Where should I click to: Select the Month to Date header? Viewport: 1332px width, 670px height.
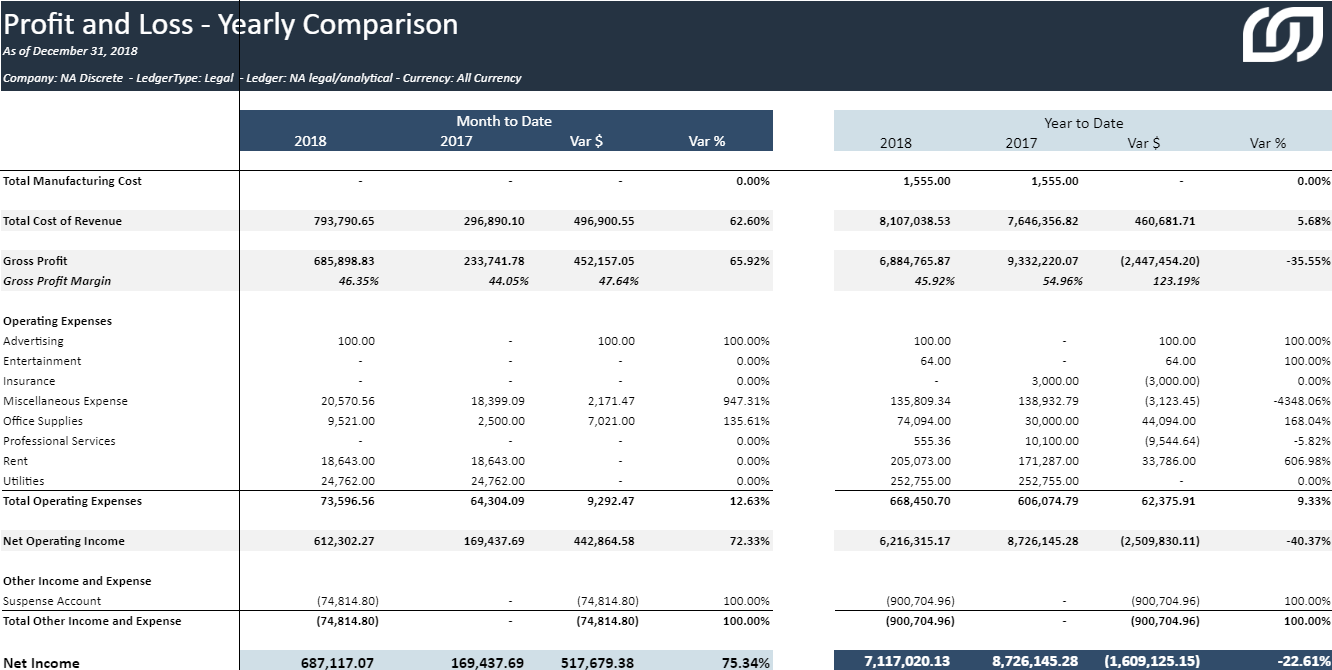504,121
